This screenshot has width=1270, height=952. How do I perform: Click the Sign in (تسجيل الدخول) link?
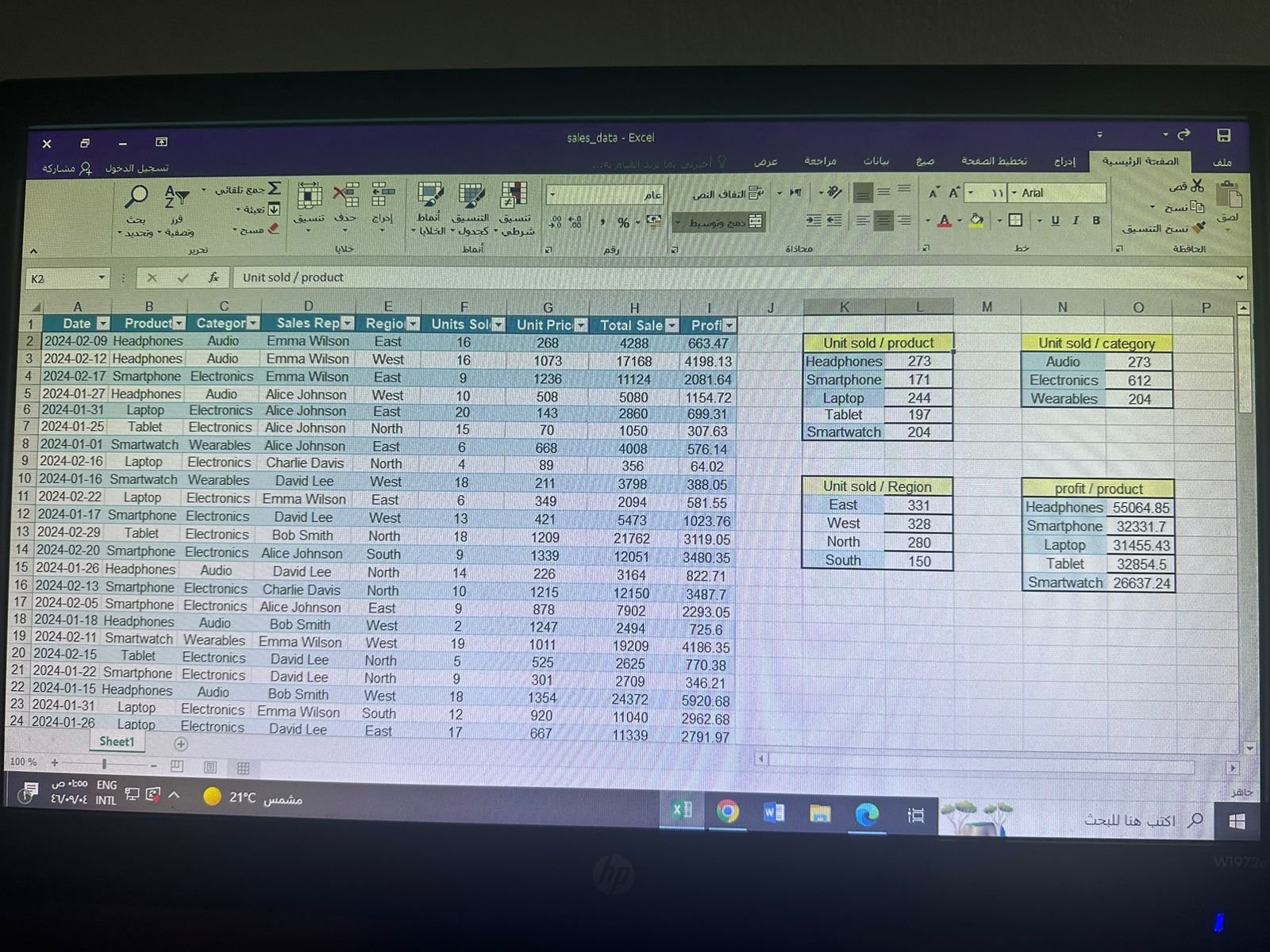(137, 168)
